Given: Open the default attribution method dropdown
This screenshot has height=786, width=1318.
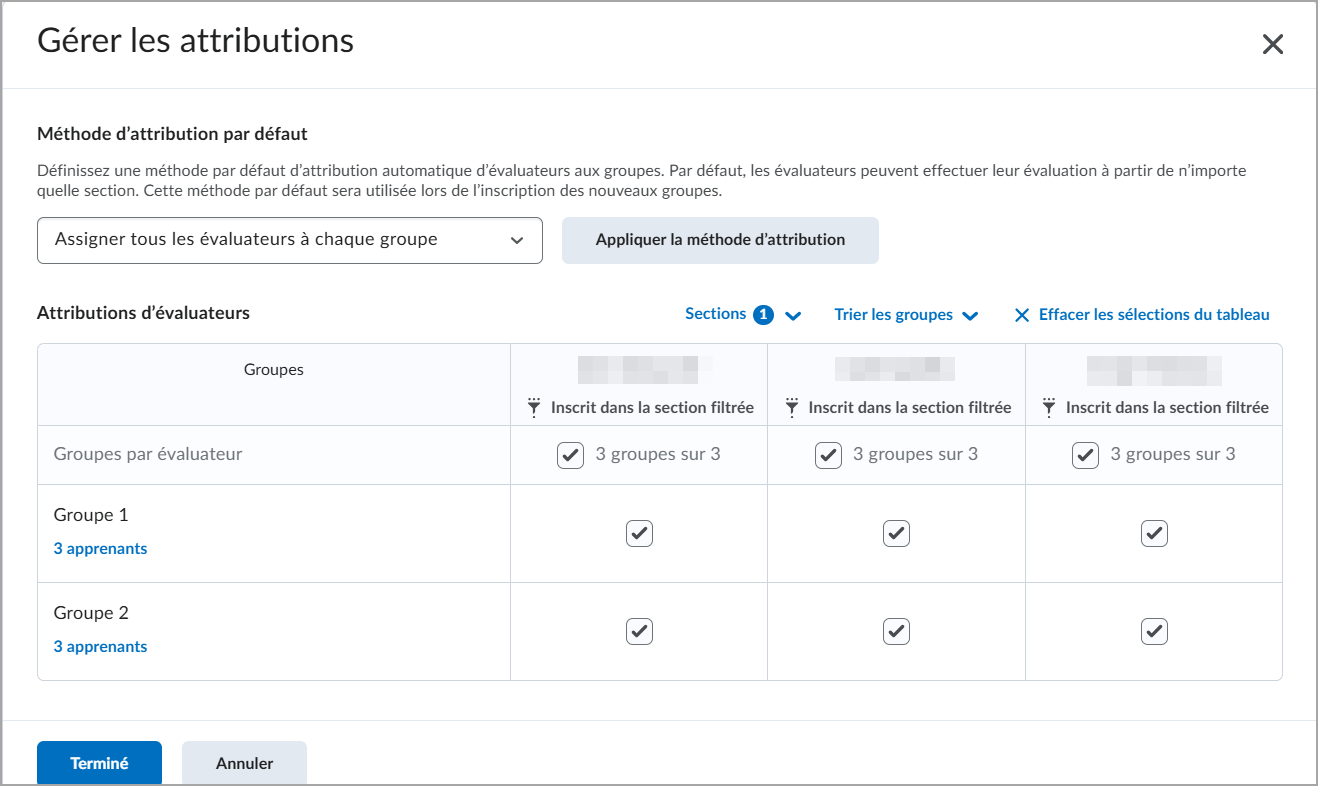Looking at the screenshot, I should pos(289,240).
